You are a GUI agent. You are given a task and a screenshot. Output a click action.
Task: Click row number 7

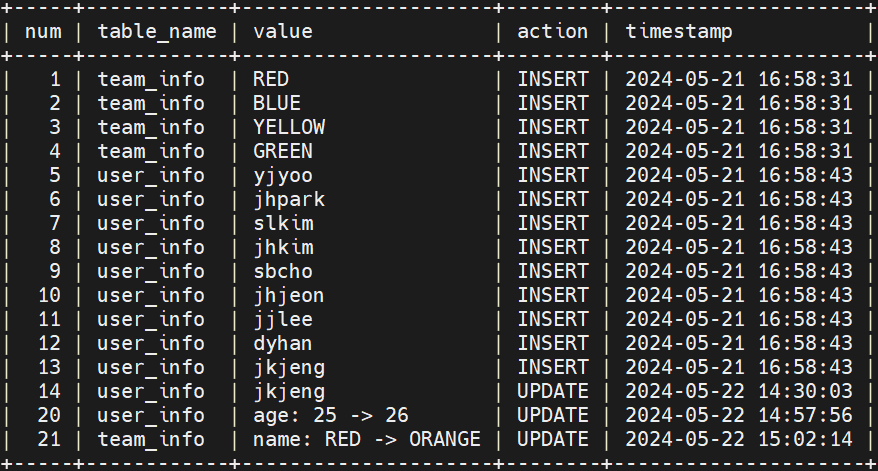(55, 223)
